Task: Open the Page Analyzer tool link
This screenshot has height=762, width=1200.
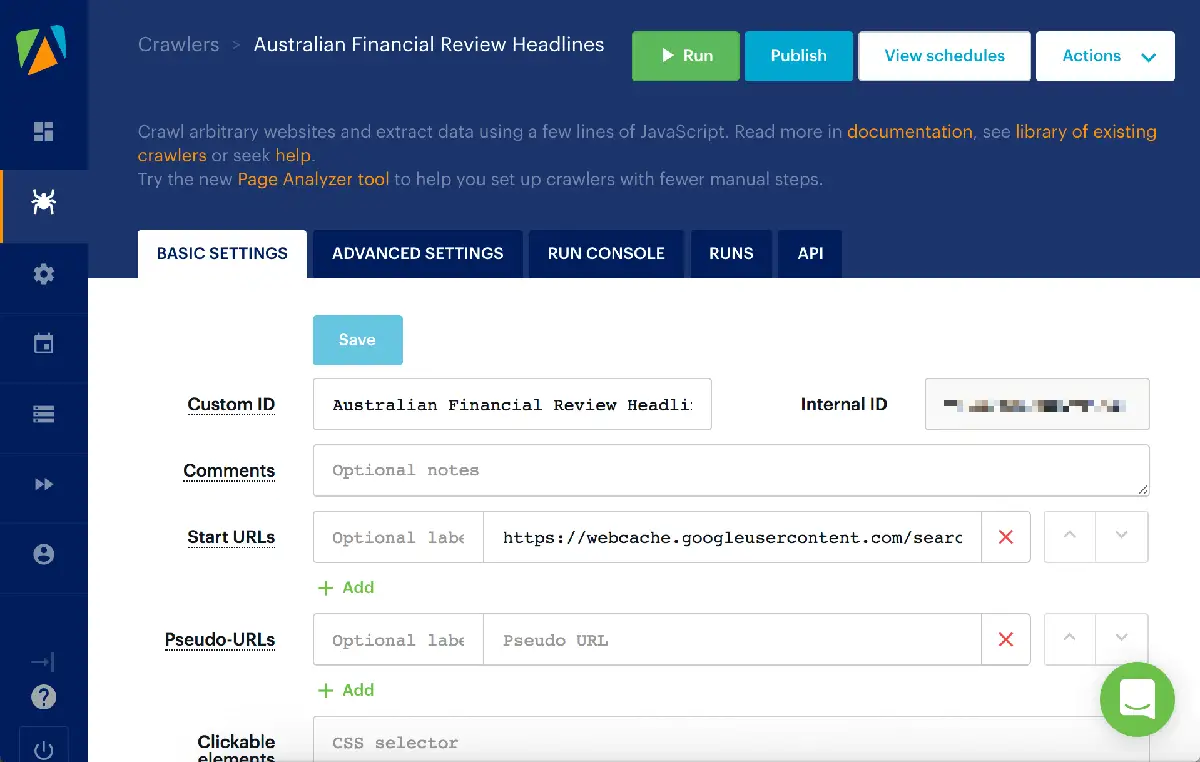Action: coord(313,180)
